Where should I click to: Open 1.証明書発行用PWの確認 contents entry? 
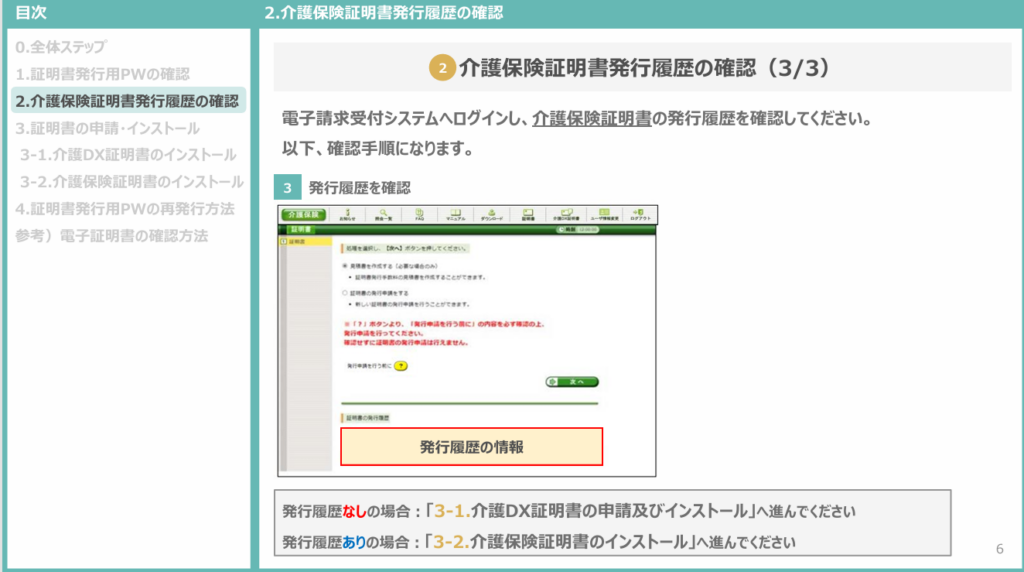(103, 74)
